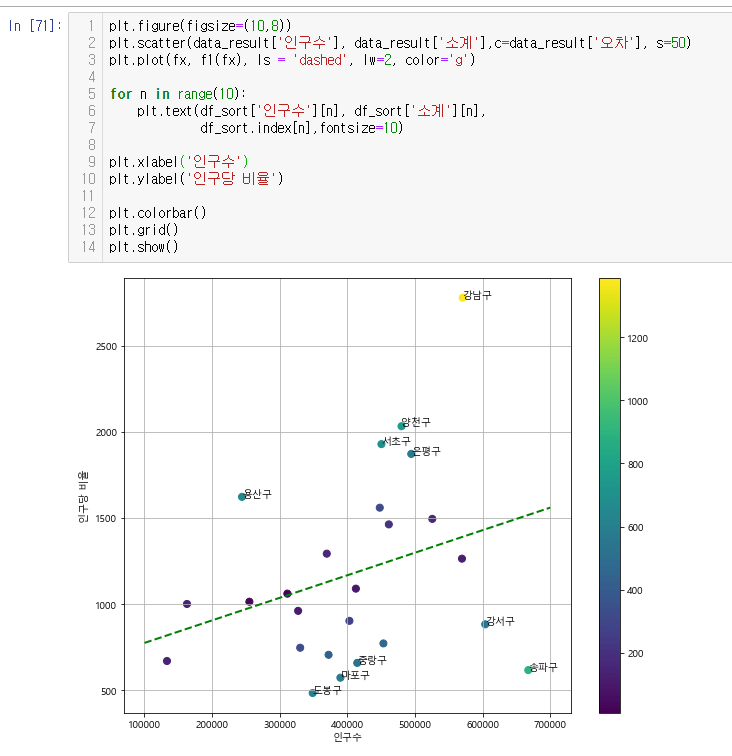Click the yellow 강남구 data point

click(463, 297)
